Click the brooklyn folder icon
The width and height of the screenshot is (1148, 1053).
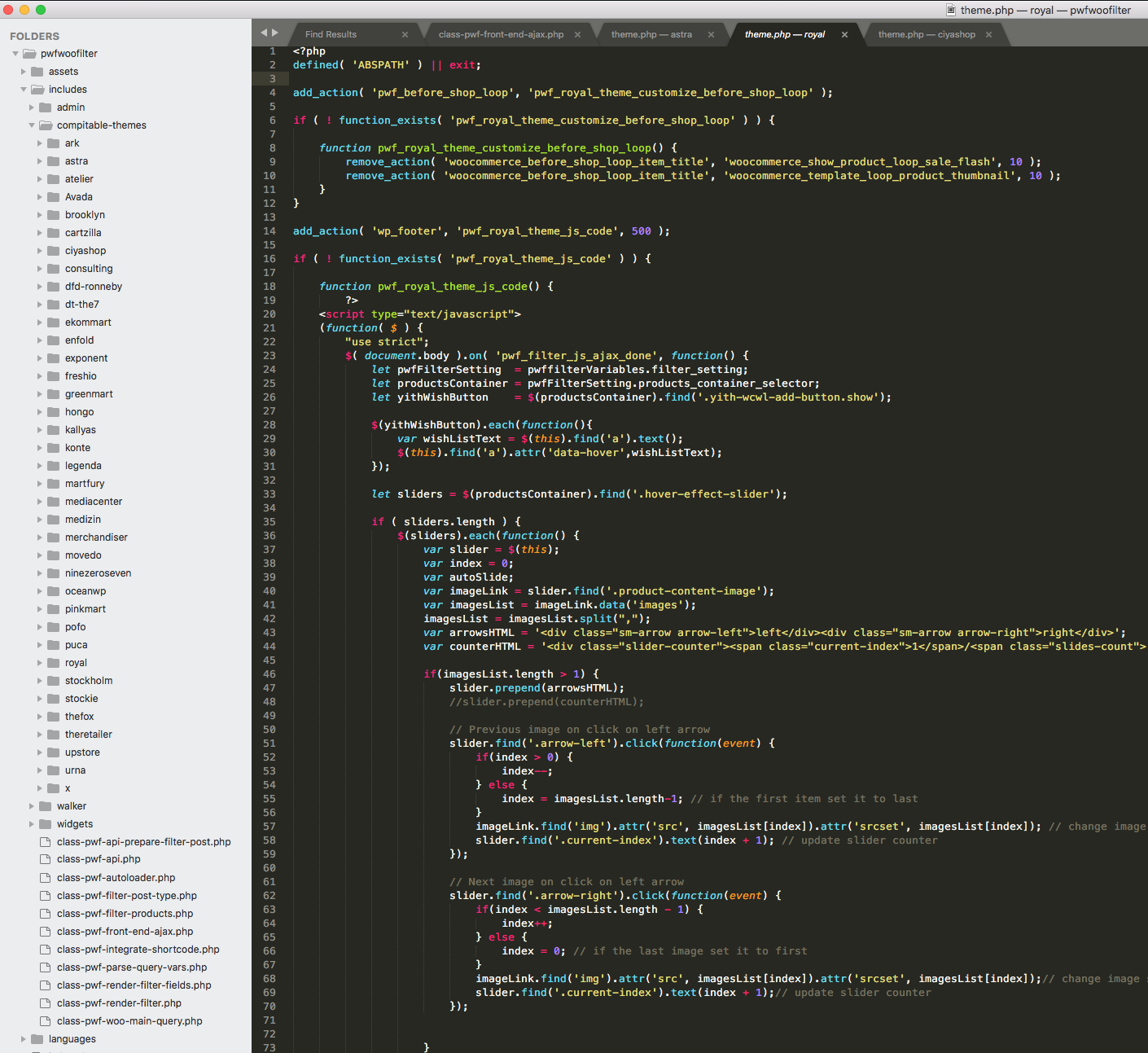click(54, 215)
